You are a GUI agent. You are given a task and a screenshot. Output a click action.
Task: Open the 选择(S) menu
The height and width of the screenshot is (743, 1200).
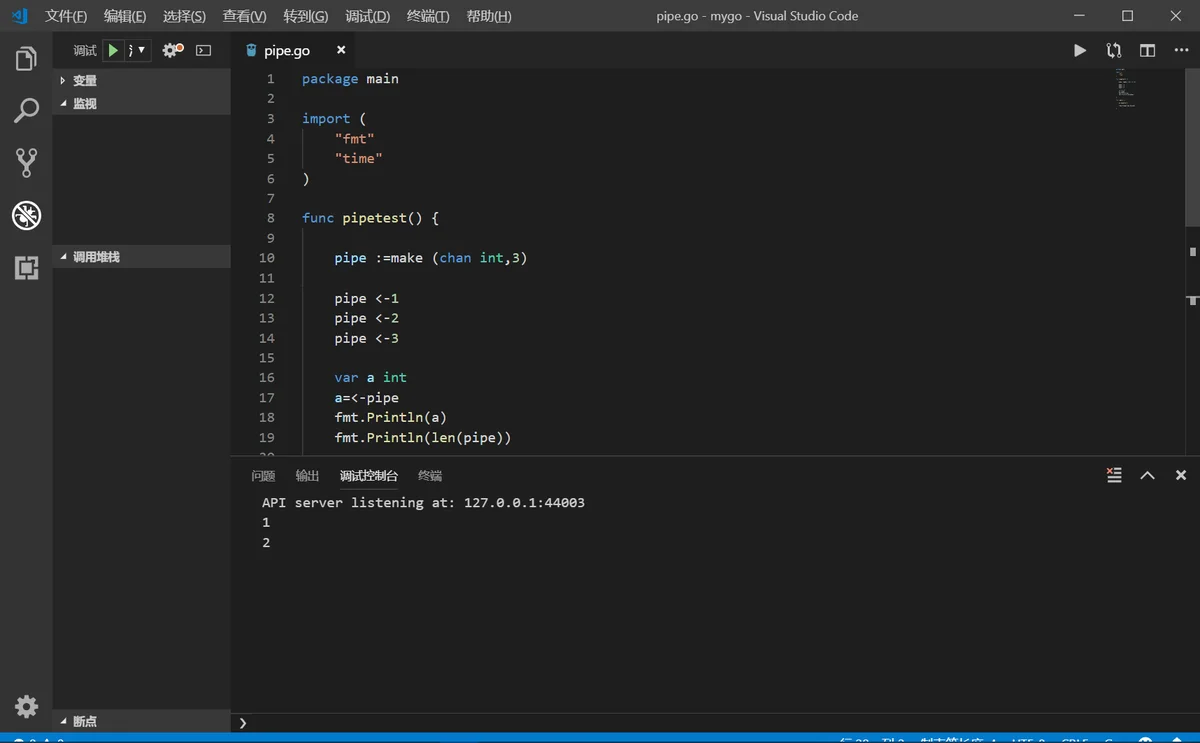click(x=184, y=16)
